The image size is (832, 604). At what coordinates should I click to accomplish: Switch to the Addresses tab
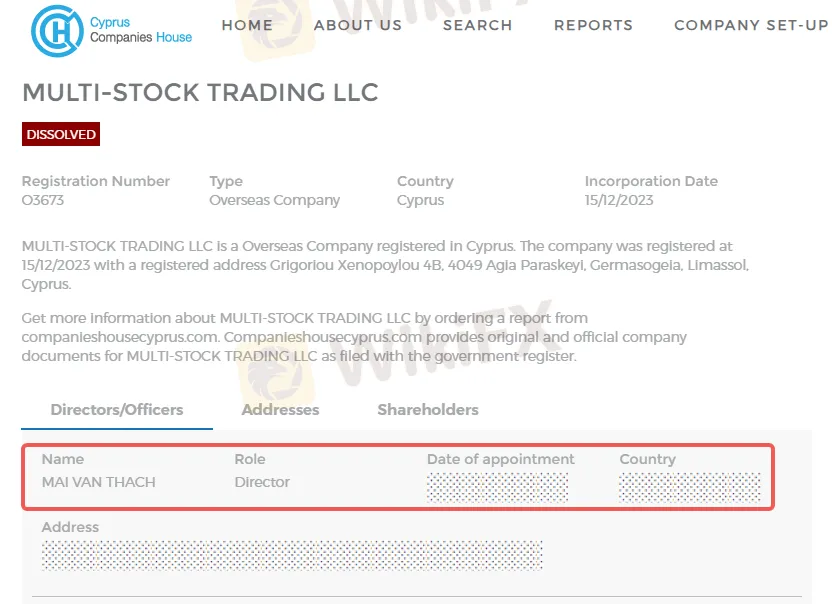click(280, 410)
